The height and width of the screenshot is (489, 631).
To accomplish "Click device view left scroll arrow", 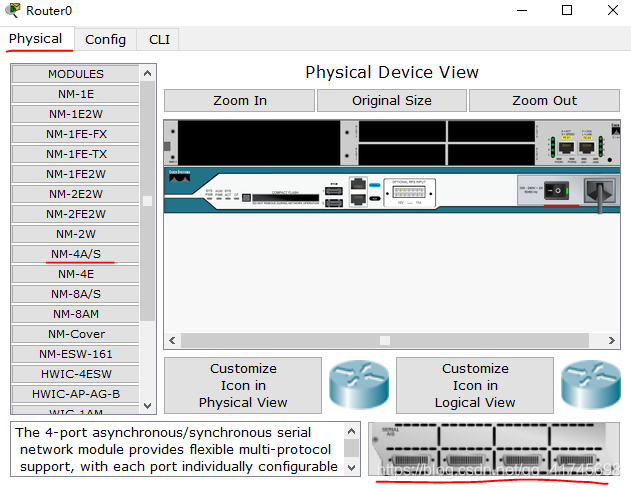I will click(x=173, y=340).
